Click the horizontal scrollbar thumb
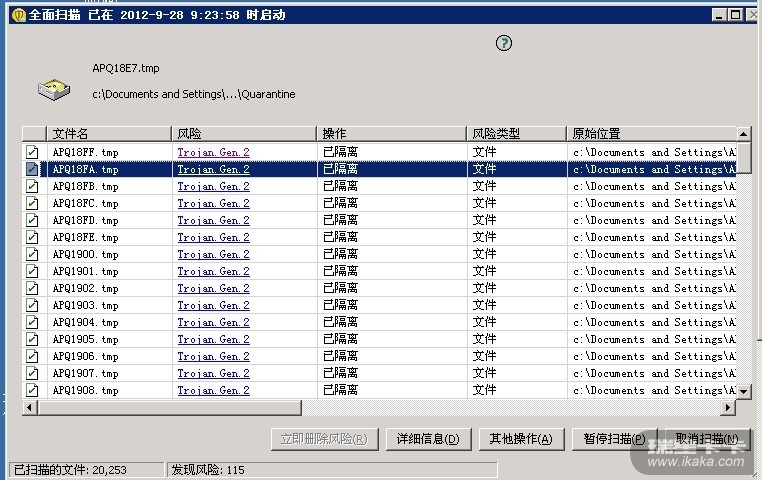 click(x=170, y=408)
